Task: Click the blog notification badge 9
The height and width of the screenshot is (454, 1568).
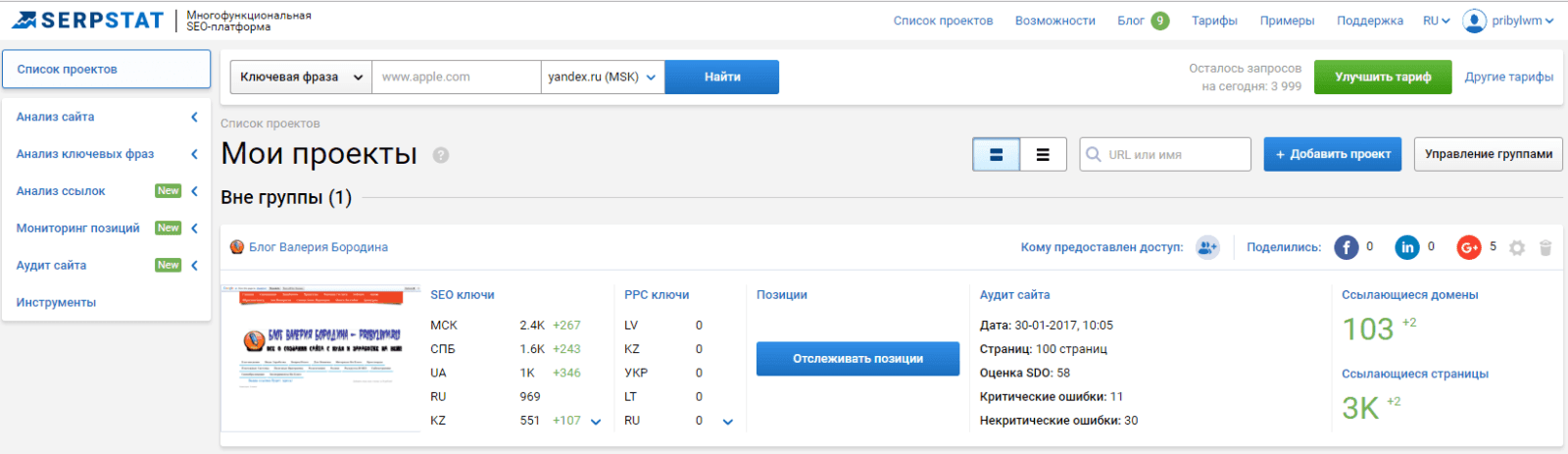Action: (1160, 21)
